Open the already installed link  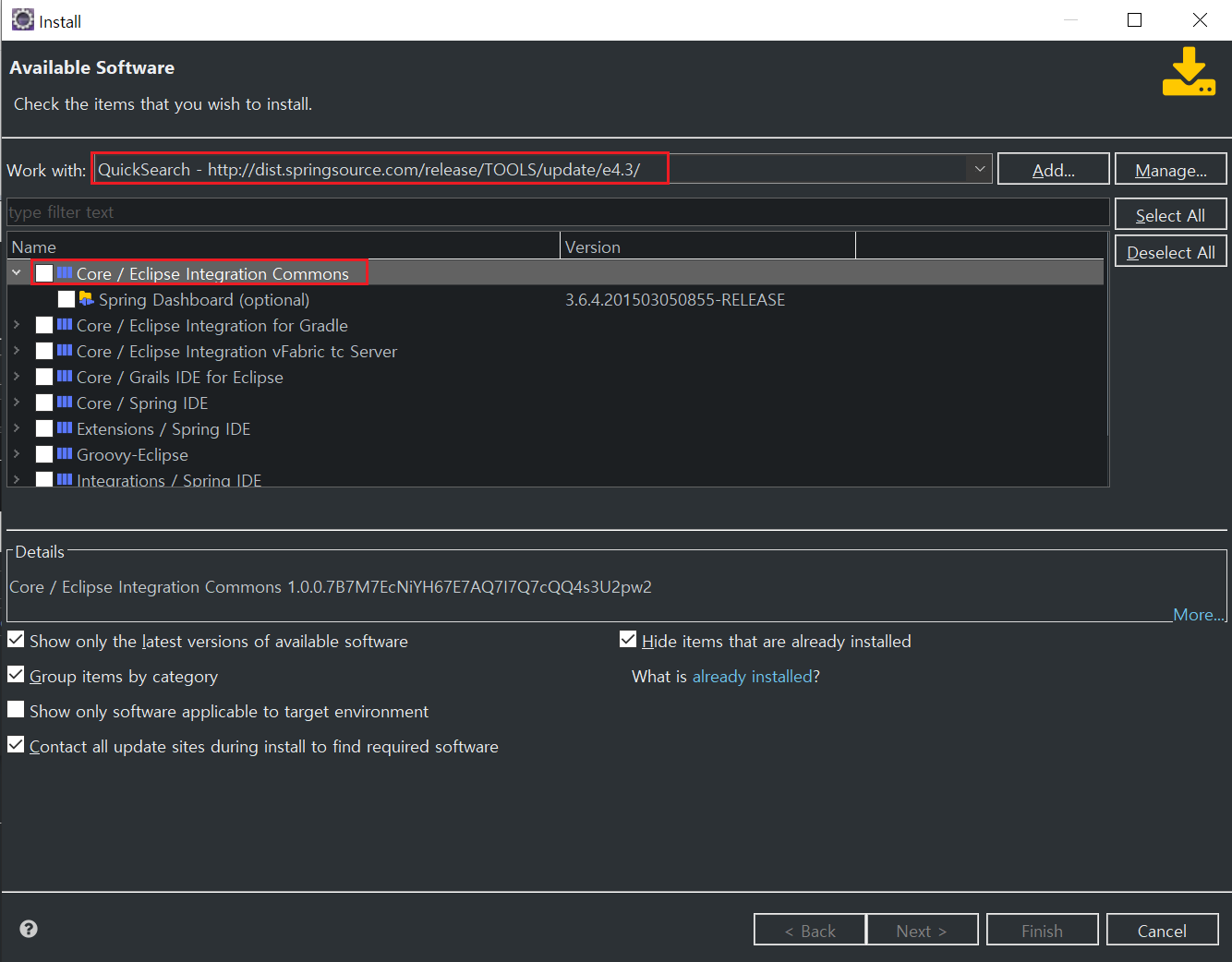coord(753,677)
